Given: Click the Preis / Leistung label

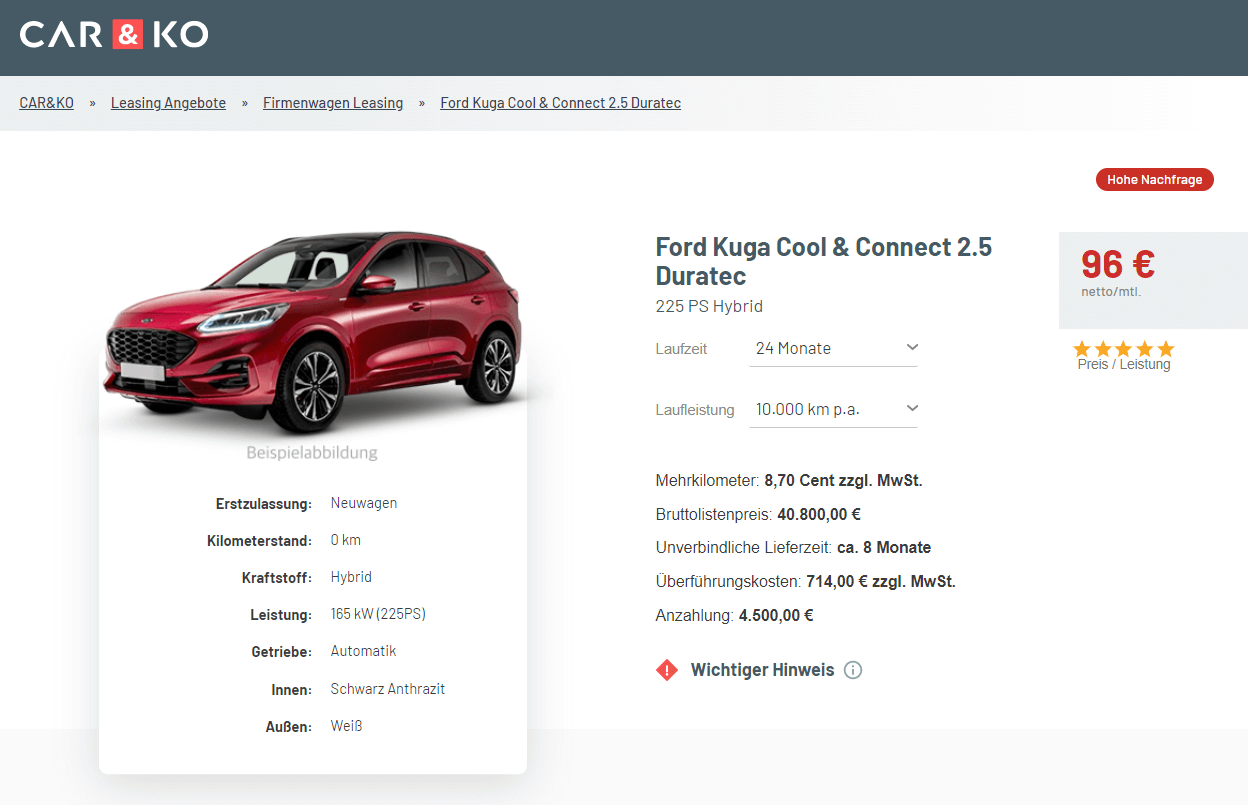Looking at the screenshot, I should pyautogui.click(x=1124, y=365).
